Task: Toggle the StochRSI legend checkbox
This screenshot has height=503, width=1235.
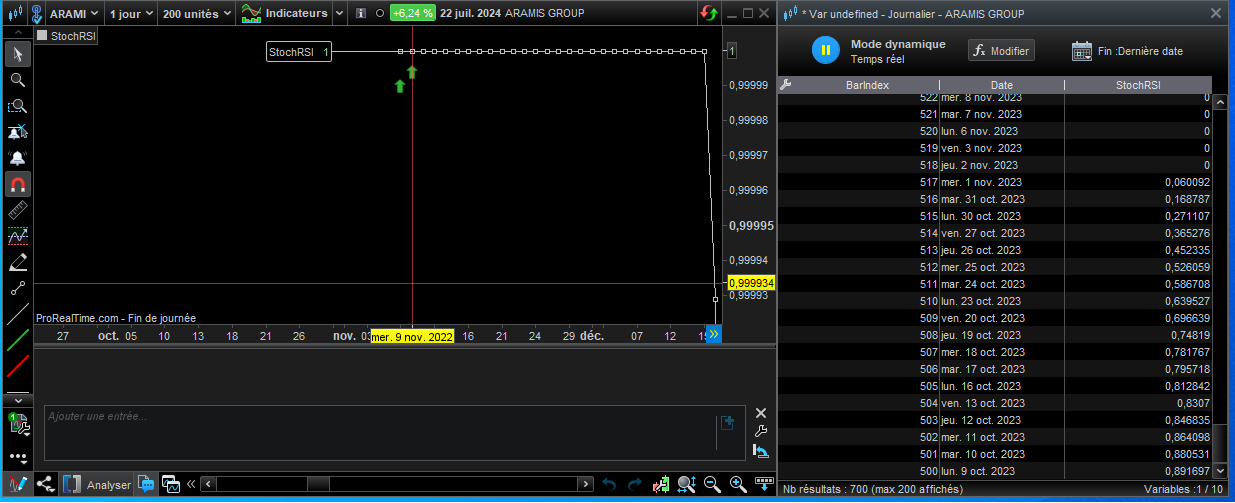Action: 42,35
